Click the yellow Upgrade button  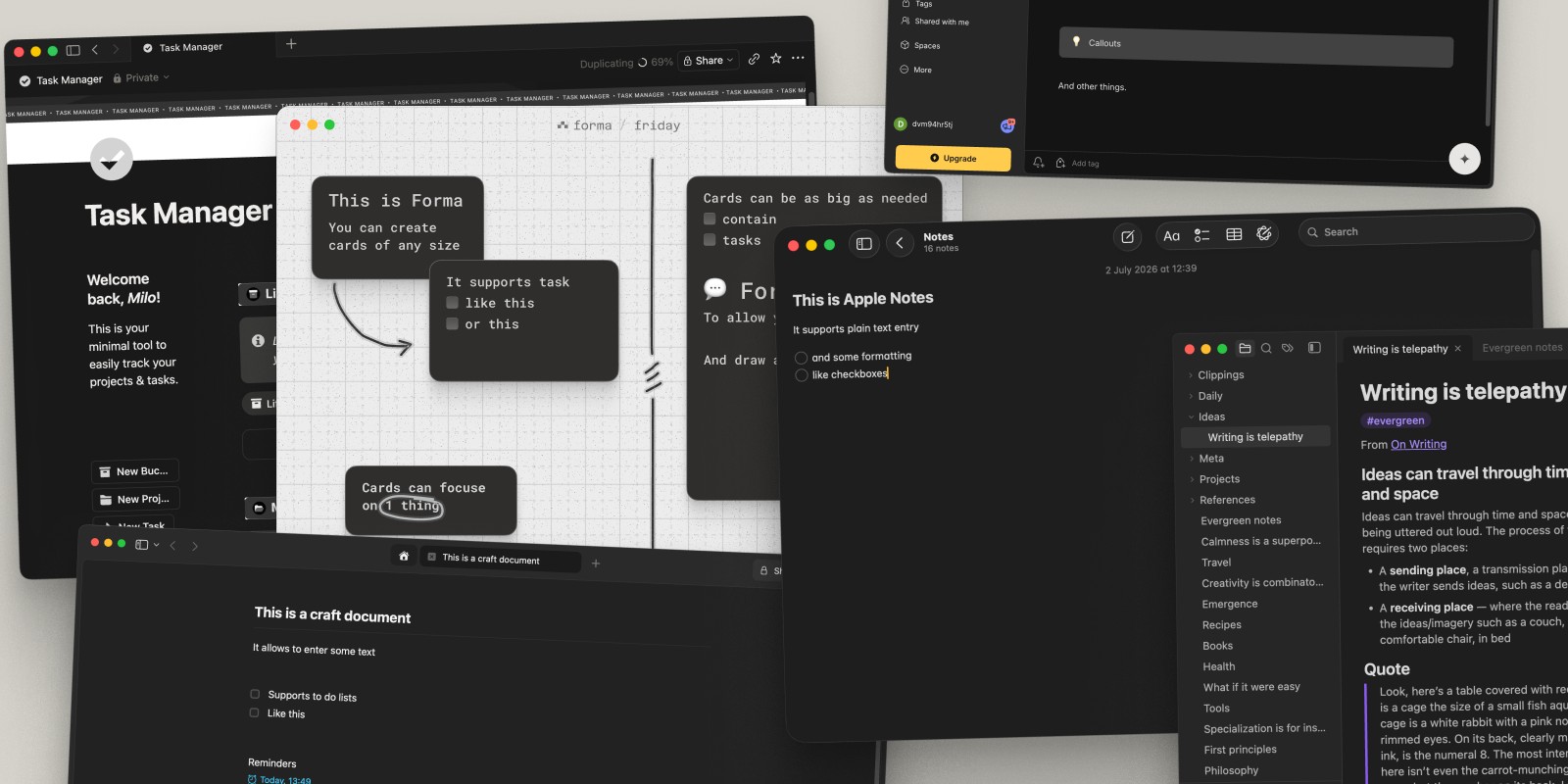[x=954, y=158]
